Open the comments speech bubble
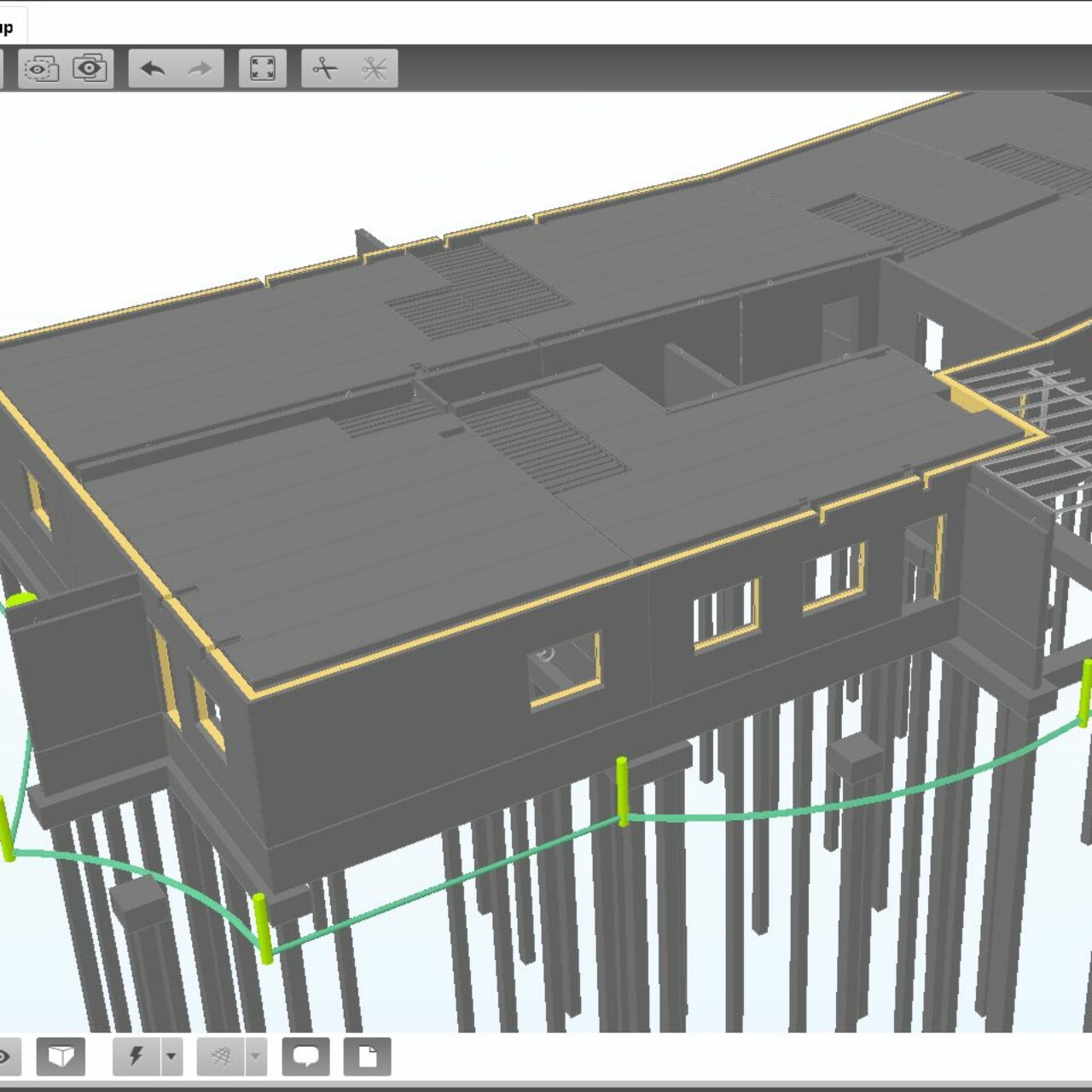This screenshot has height=1092, width=1092. tap(305, 1056)
